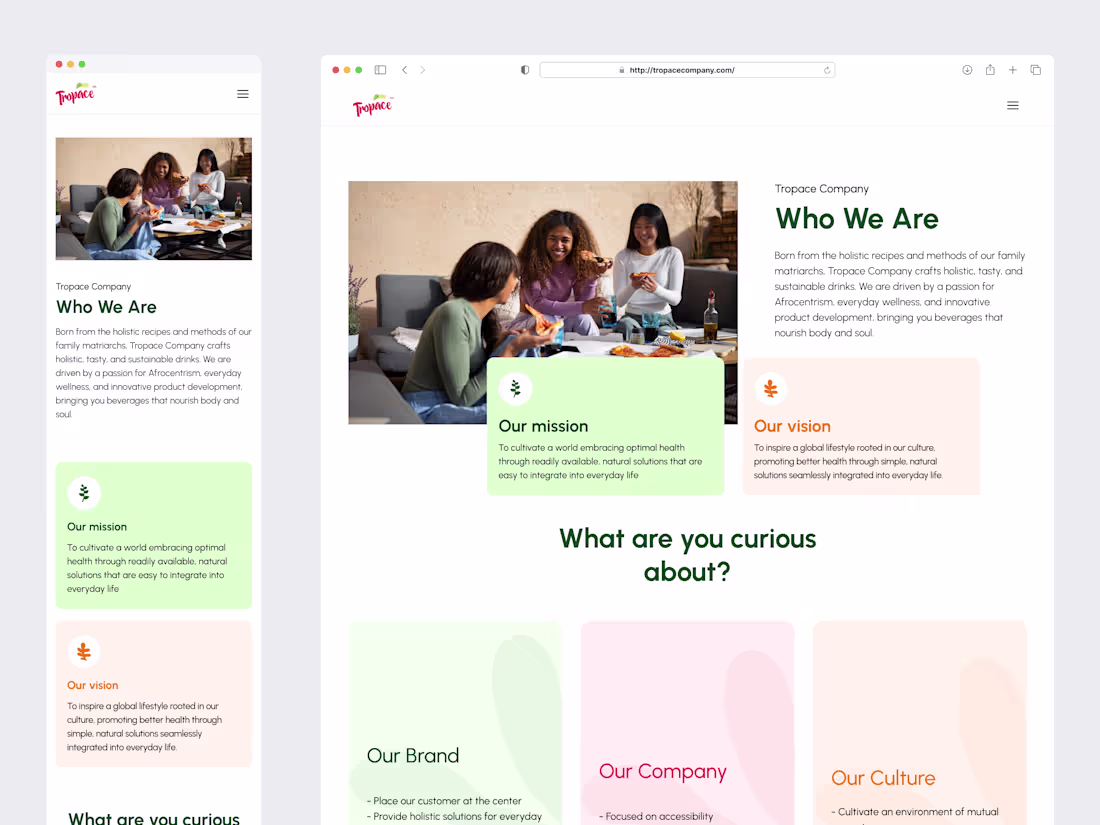This screenshot has width=1100, height=825.
Task: Open a new tab with the plus icon
Action: [x=1012, y=70]
